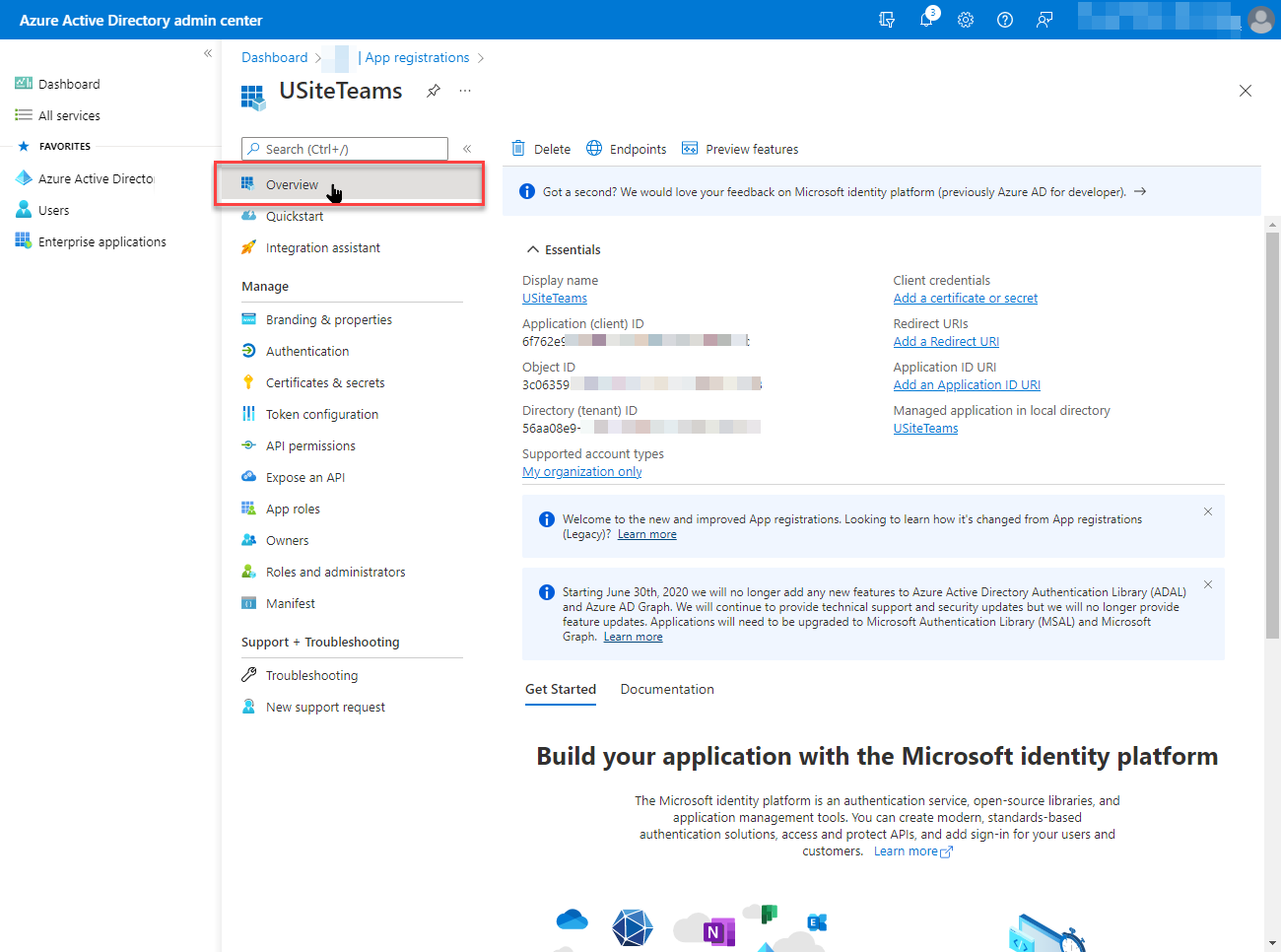Image resolution: width=1281 pixels, height=952 pixels.
Task: Click the New support request icon
Action: click(x=248, y=707)
